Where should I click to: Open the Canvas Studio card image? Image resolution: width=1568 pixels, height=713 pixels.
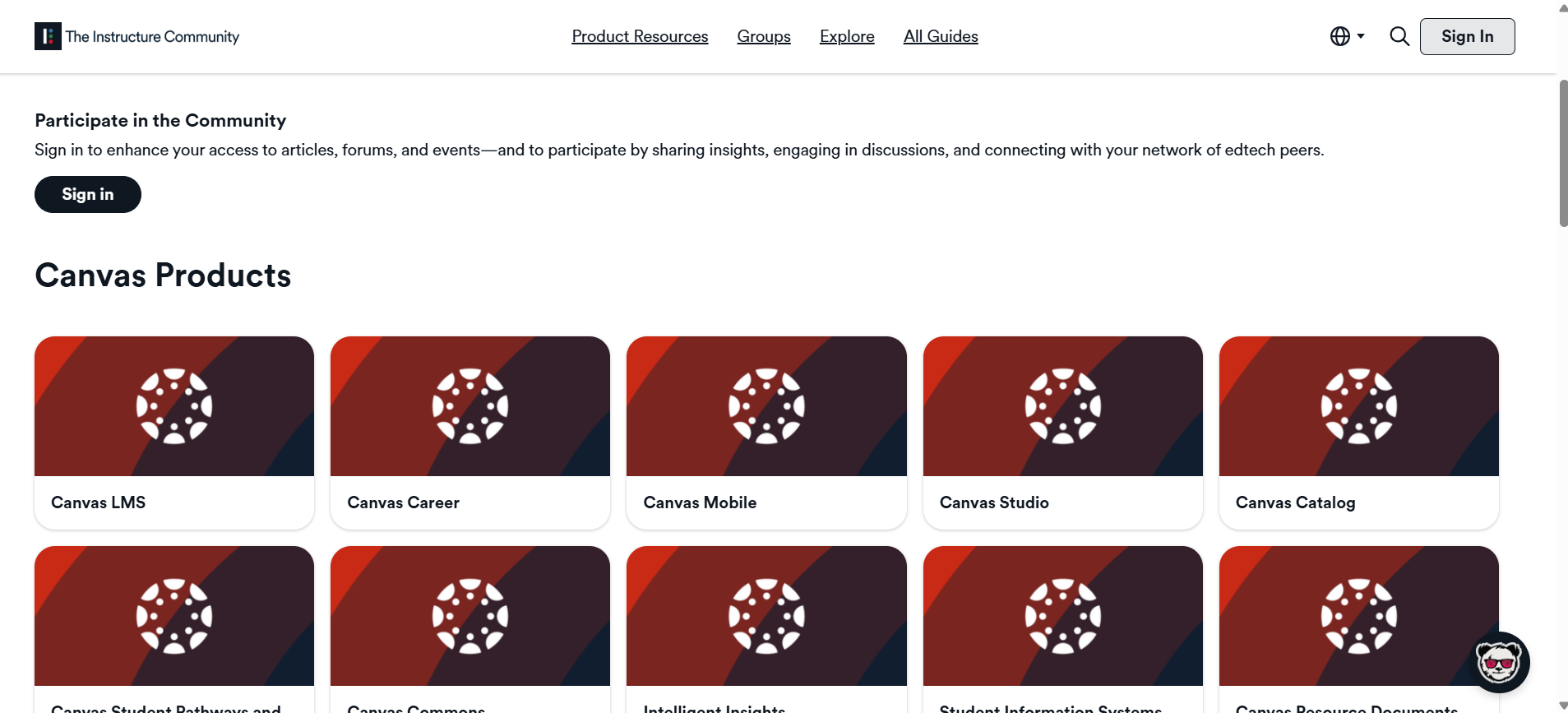pos(1063,406)
